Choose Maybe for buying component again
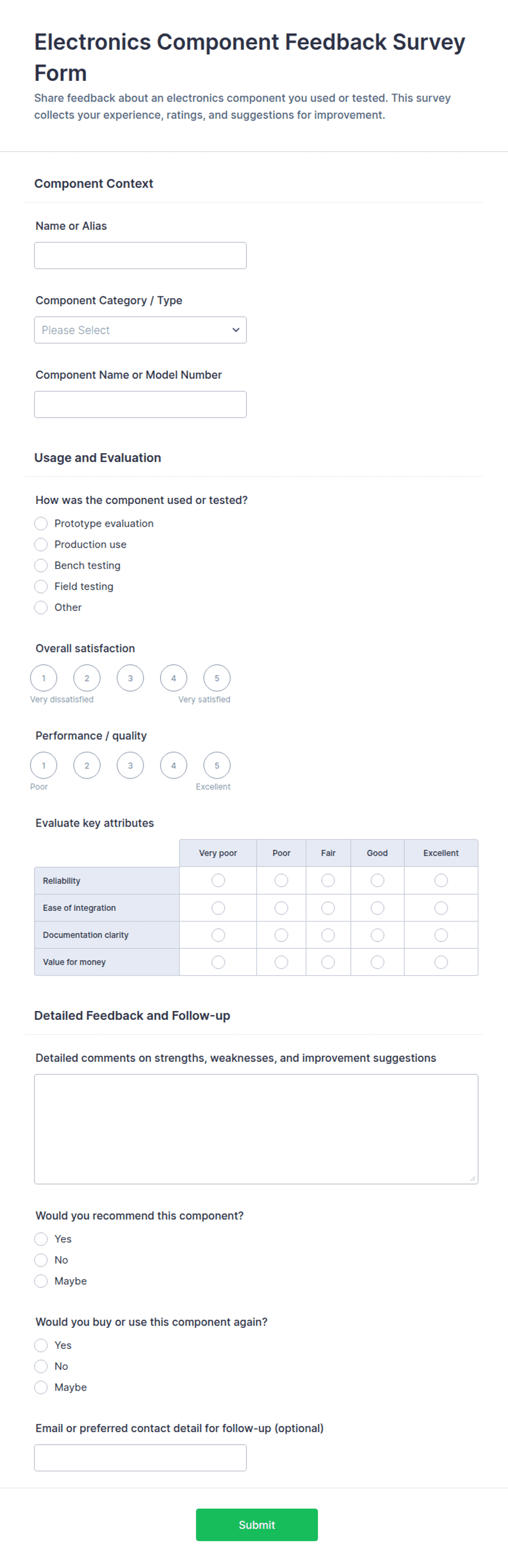Viewport: 508px width, 1568px height. click(41, 1387)
